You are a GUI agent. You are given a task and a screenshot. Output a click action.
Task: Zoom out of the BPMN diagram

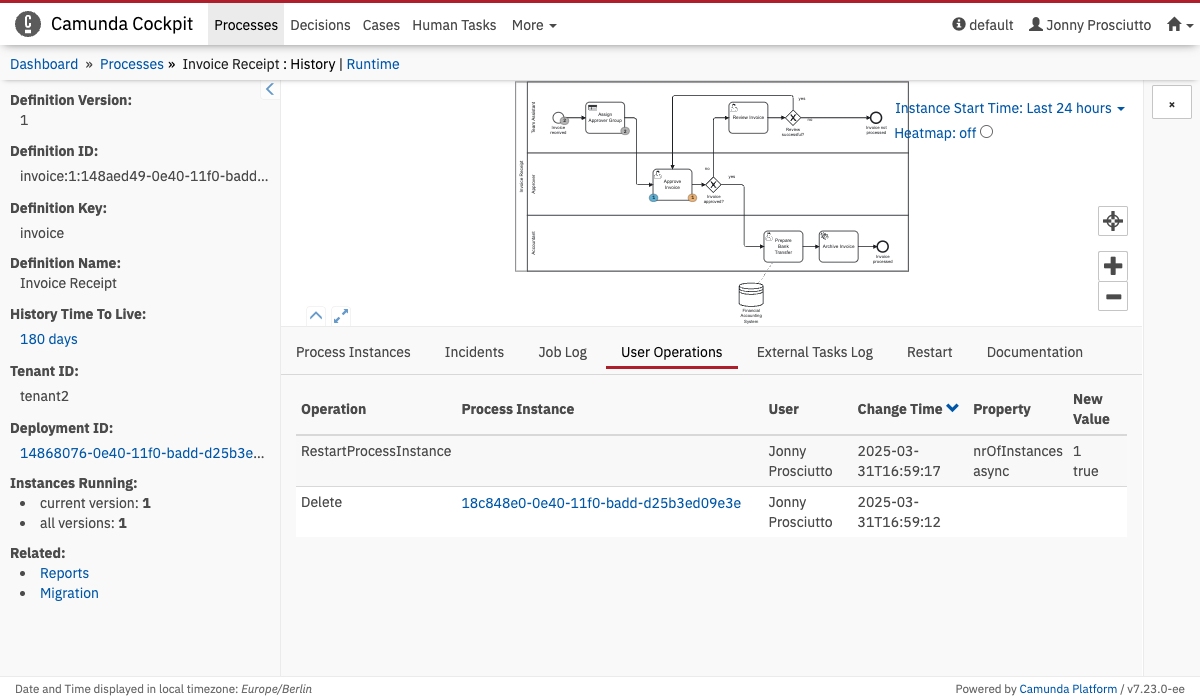tap(1113, 296)
